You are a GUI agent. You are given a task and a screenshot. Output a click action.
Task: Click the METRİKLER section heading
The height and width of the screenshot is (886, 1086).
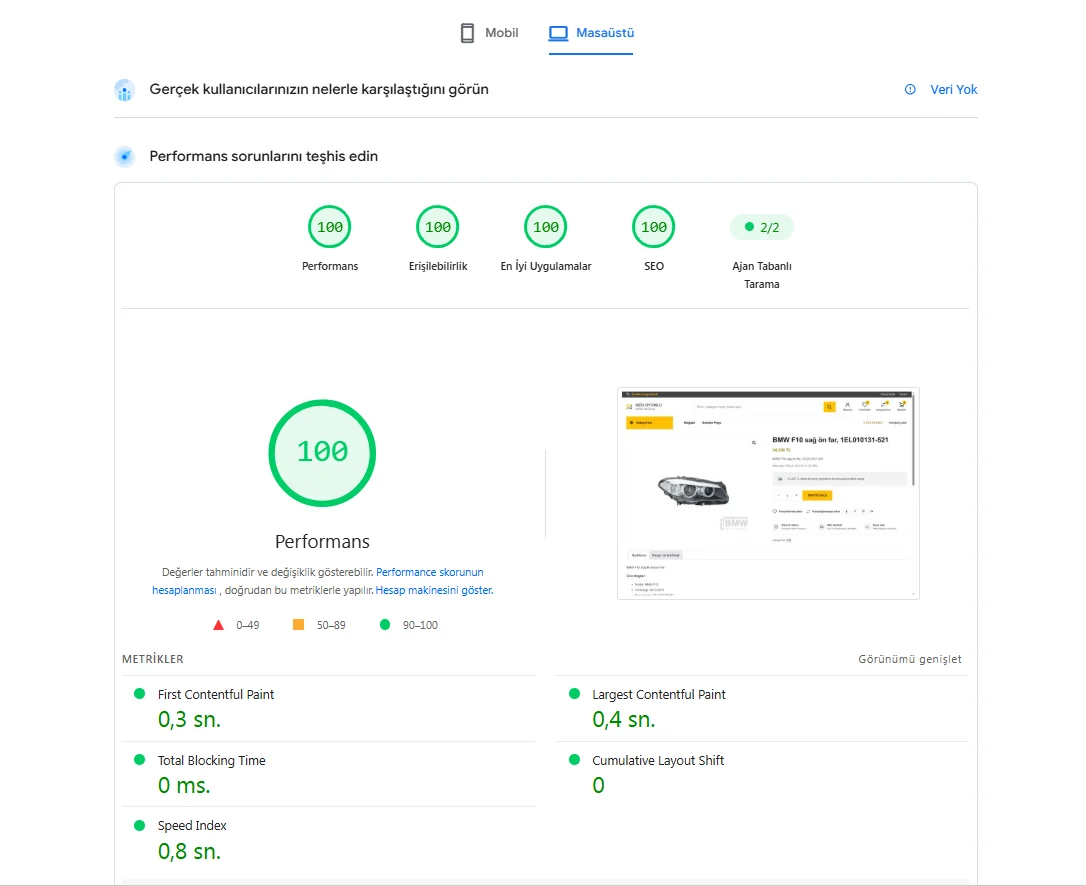tap(152, 659)
